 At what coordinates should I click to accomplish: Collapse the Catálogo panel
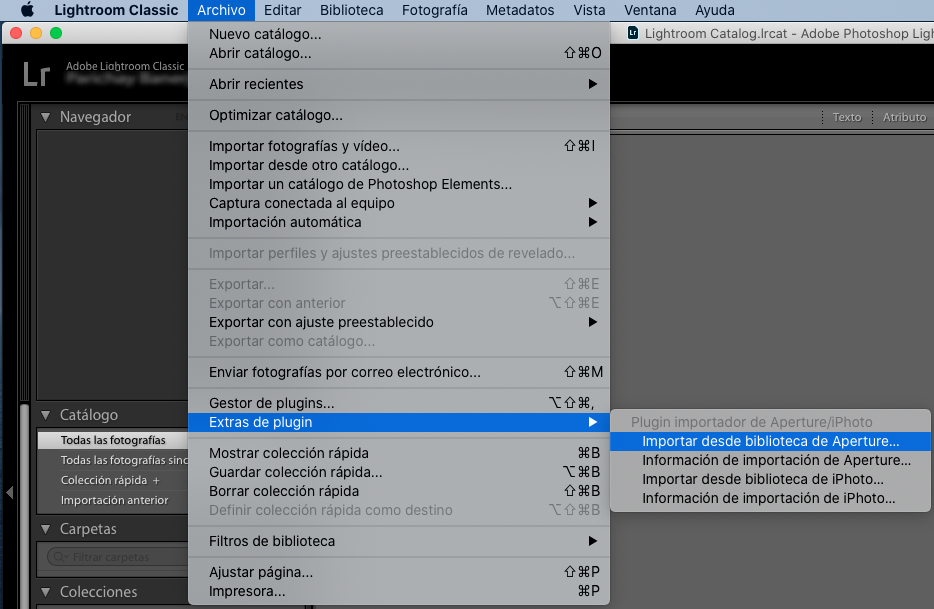44,414
